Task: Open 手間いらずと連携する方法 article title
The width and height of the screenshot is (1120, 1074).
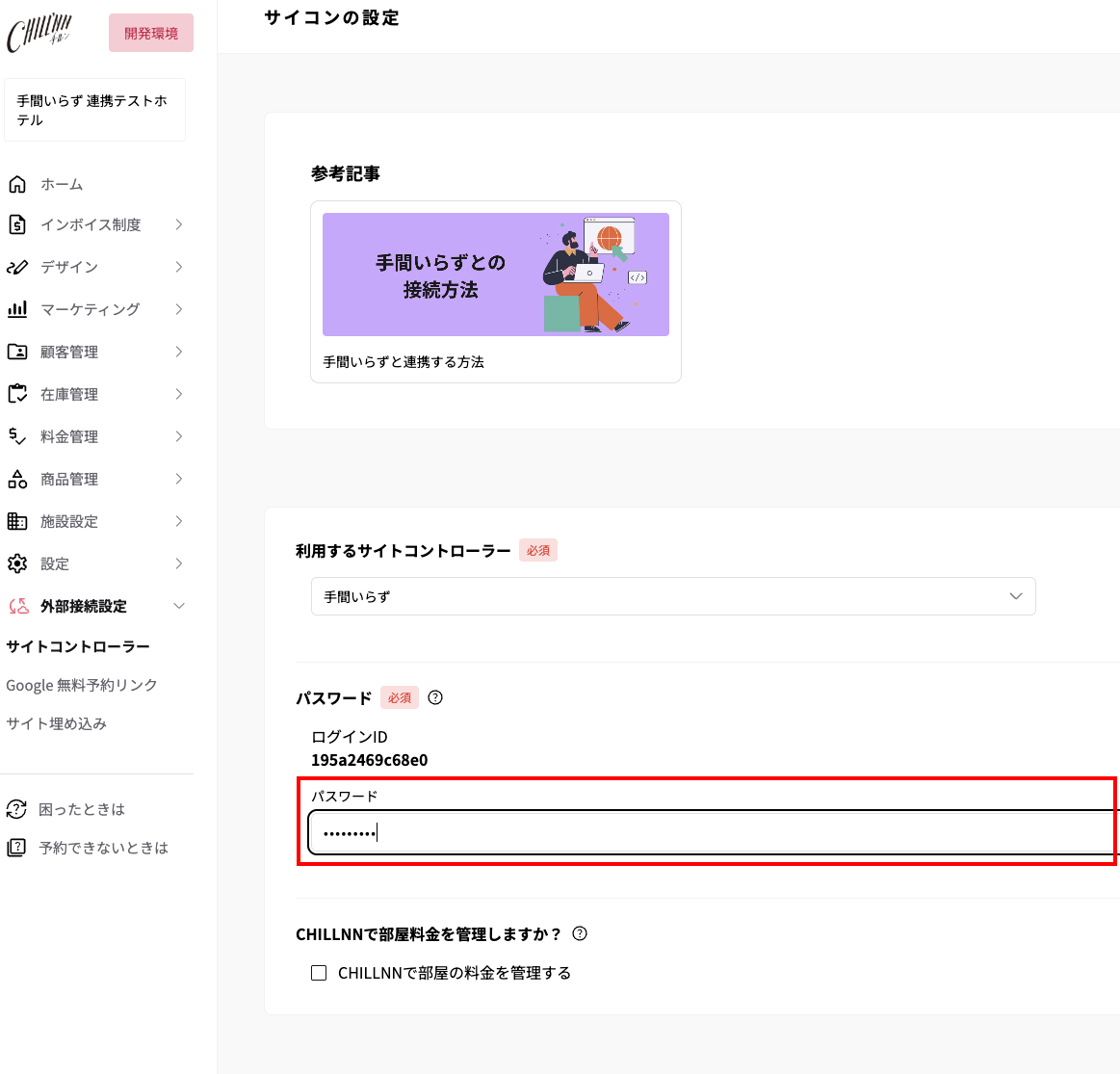Action: 404,362
